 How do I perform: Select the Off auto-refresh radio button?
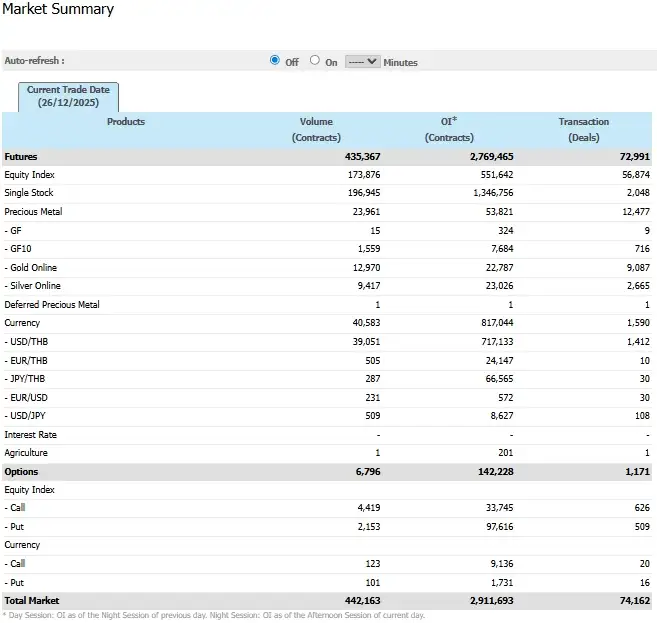click(x=275, y=61)
